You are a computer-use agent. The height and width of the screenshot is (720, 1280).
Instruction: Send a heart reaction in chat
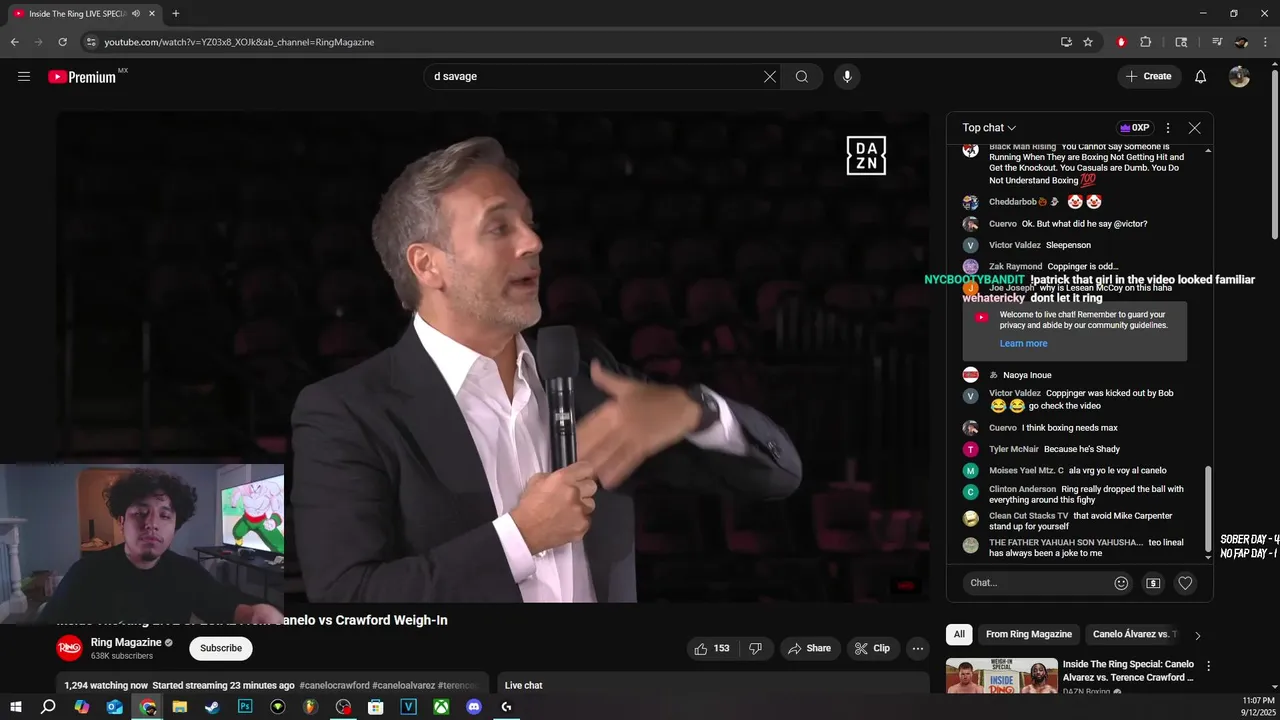point(1185,583)
